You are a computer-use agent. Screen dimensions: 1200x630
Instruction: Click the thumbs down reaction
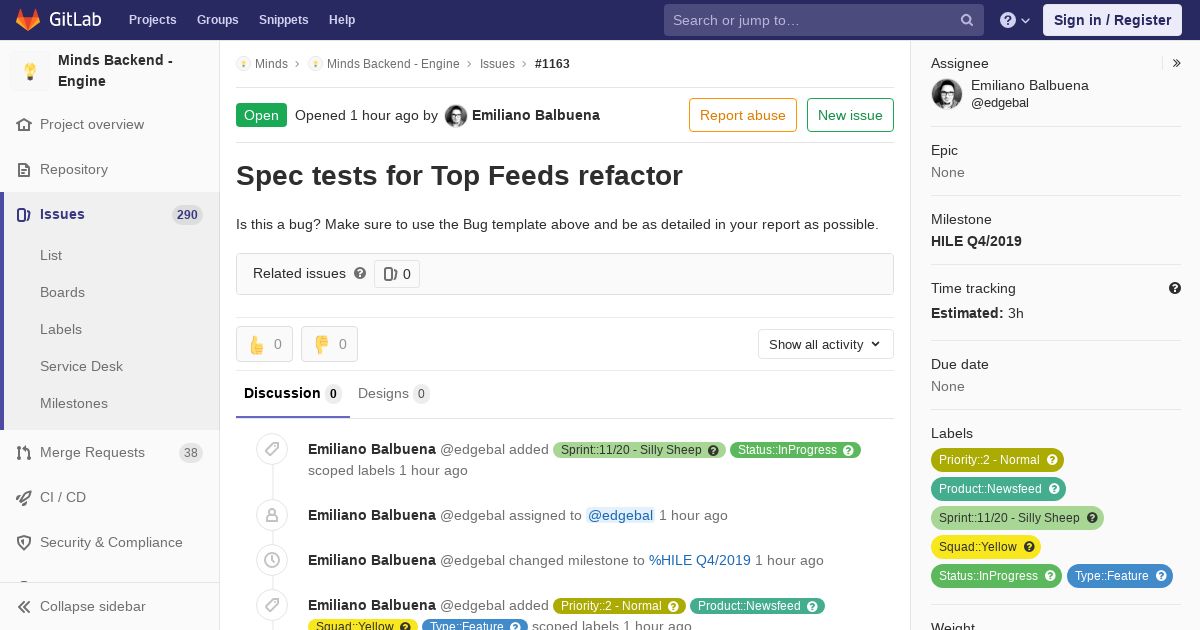pos(329,344)
